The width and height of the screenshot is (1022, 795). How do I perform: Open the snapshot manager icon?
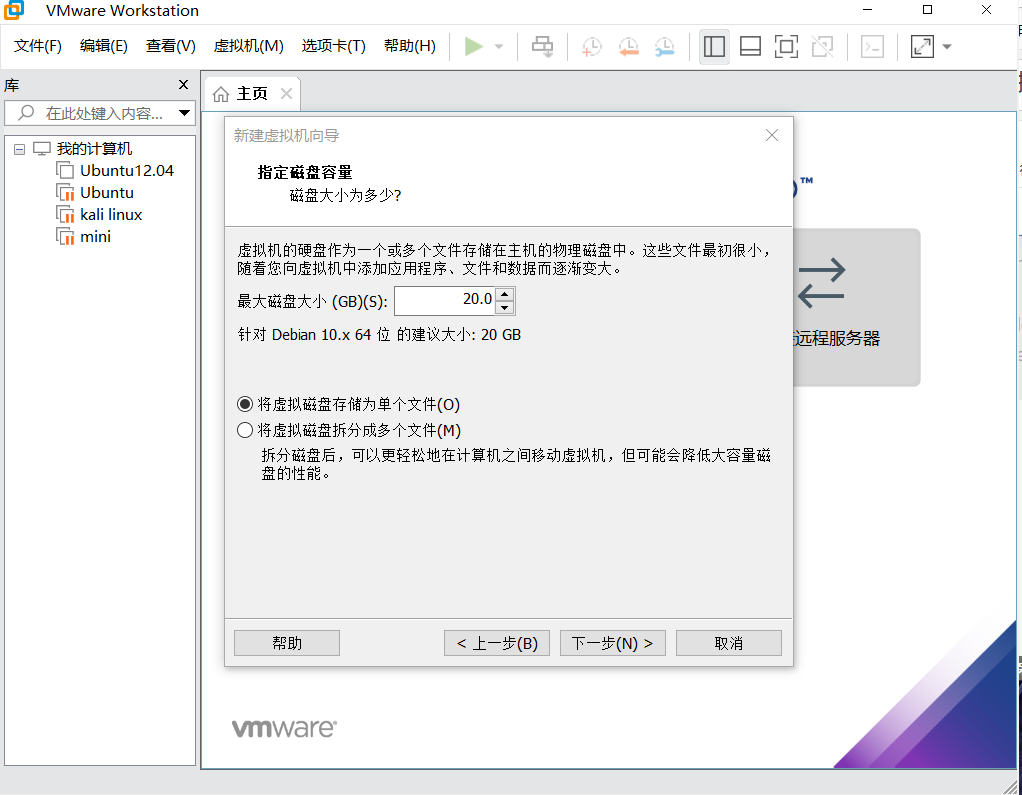pyautogui.click(x=665, y=47)
